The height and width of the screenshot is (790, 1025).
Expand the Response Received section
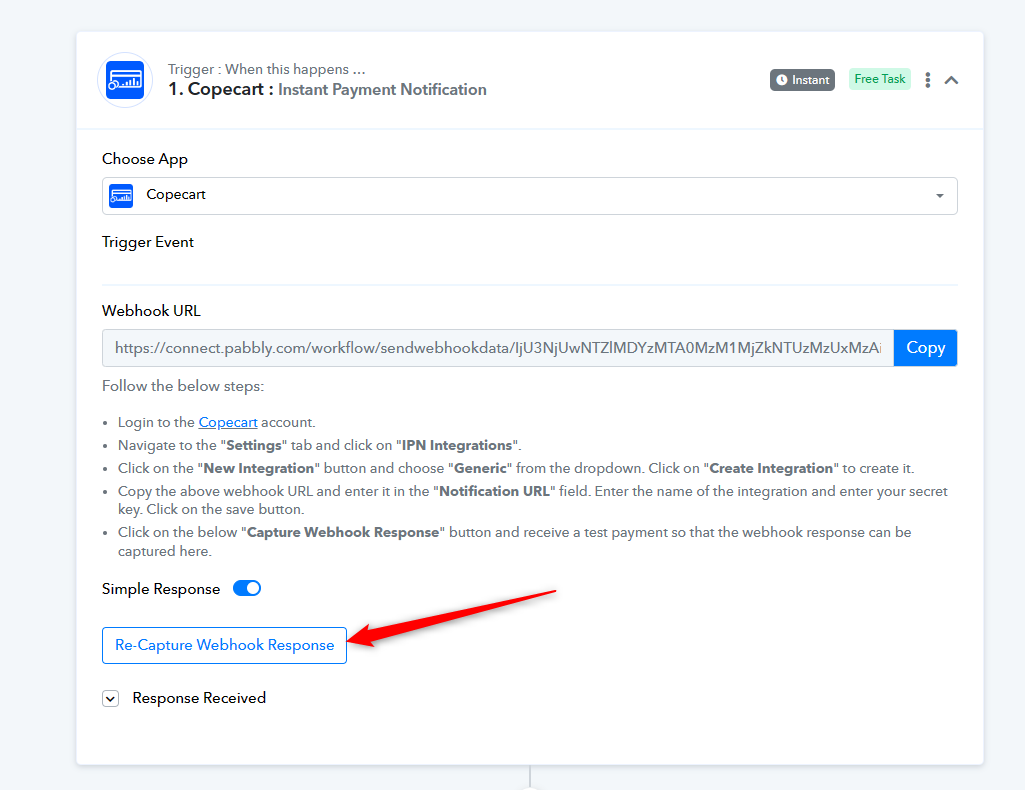pyautogui.click(x=110, y=699)
